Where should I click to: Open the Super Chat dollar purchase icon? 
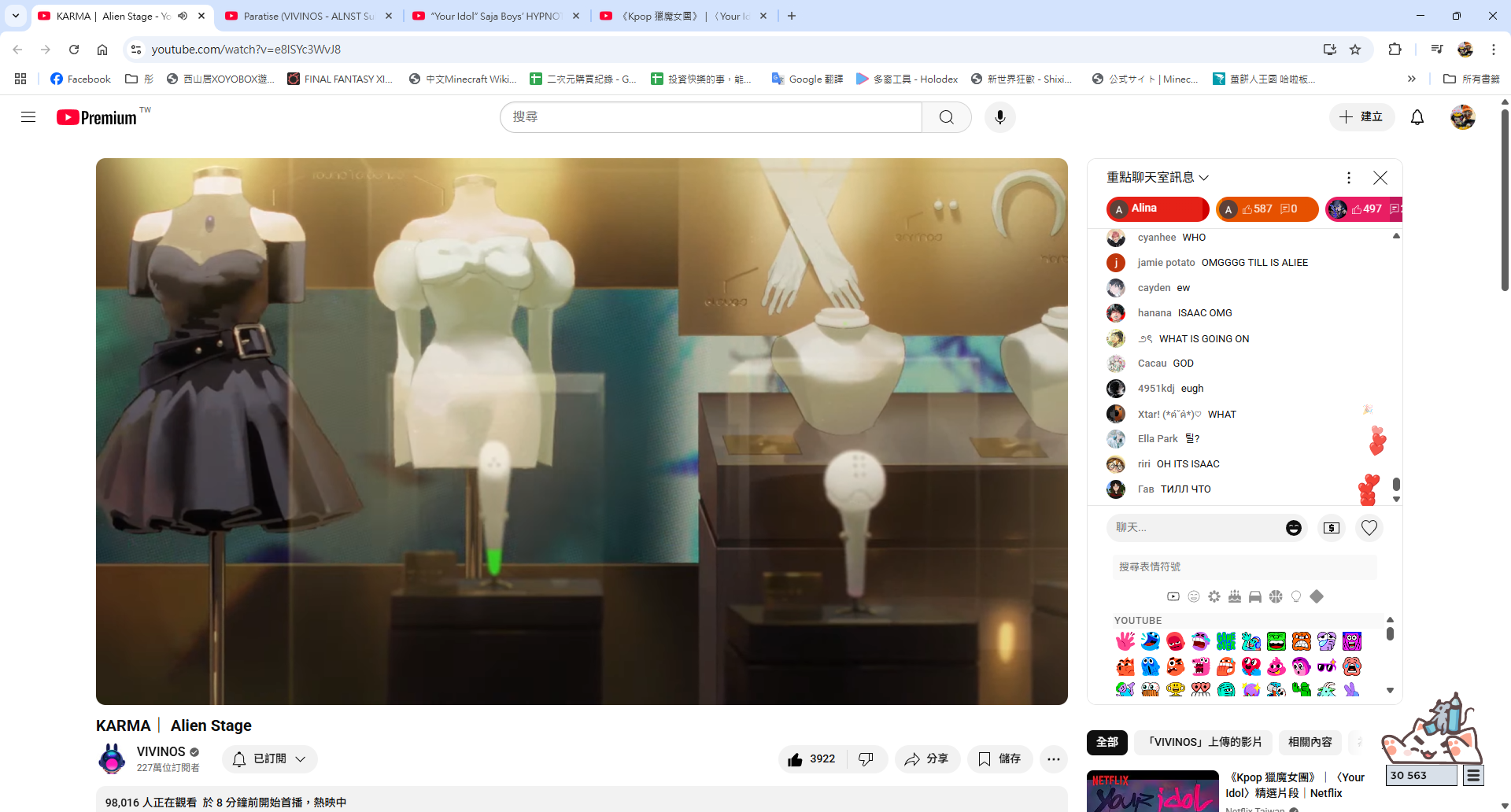pyautogui.click(x=1331, y=528)
